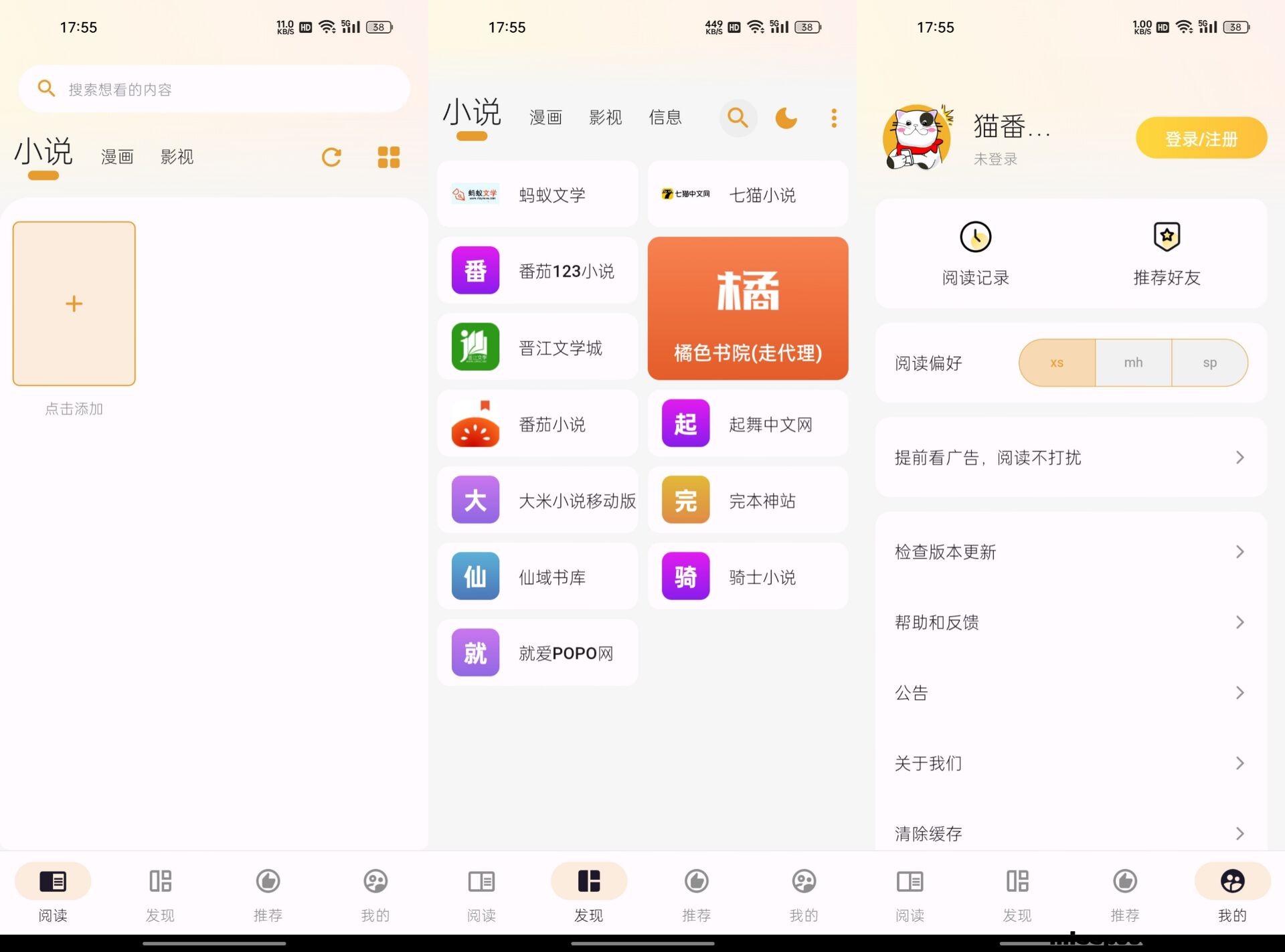
Task: Tap the plus card to add a book
Action: click(x=74, y=304)
